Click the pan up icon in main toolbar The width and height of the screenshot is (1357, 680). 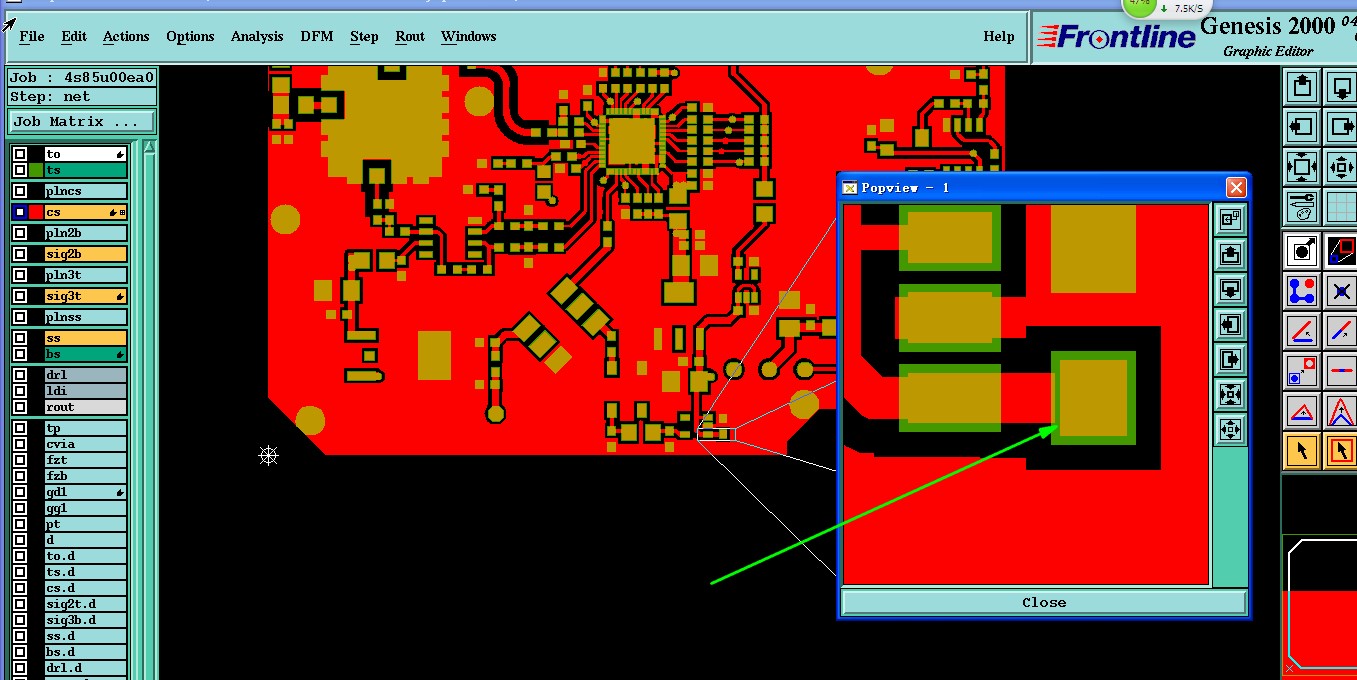[1302, 87]
